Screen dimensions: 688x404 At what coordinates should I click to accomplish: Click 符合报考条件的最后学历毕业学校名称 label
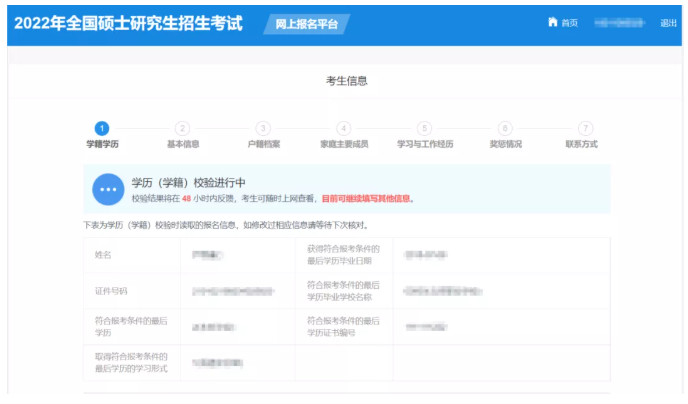pos(343,291)
